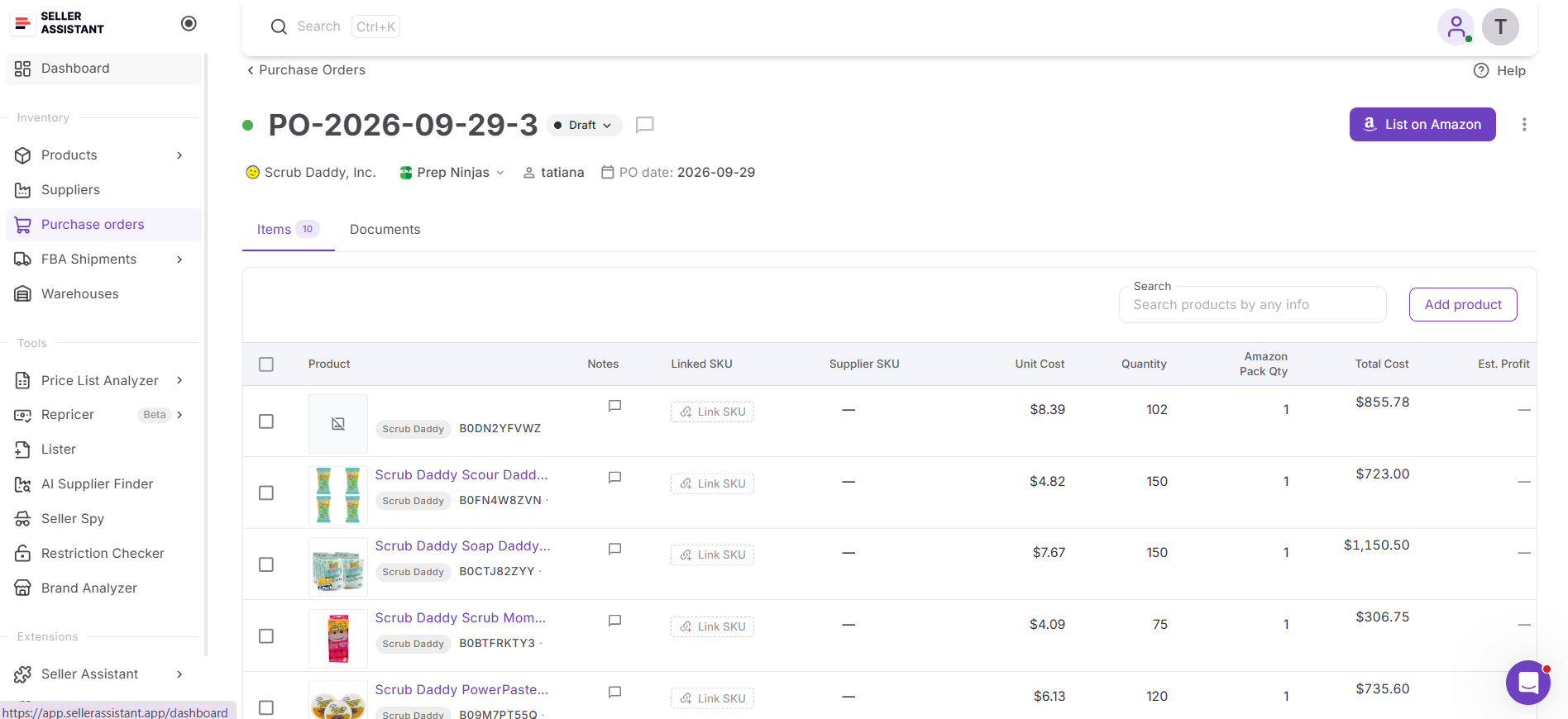The width and height of the screenshot is (1568, 719).
Task: Expand the Prep Ninjas warehouse dropdown
Action: 452,173
